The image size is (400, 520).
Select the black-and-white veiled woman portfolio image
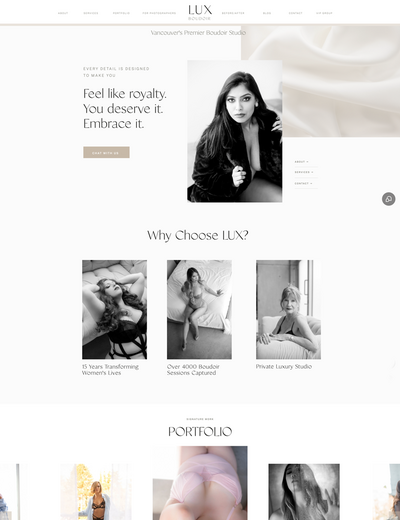pyautogui.click(x=304, y=492)
